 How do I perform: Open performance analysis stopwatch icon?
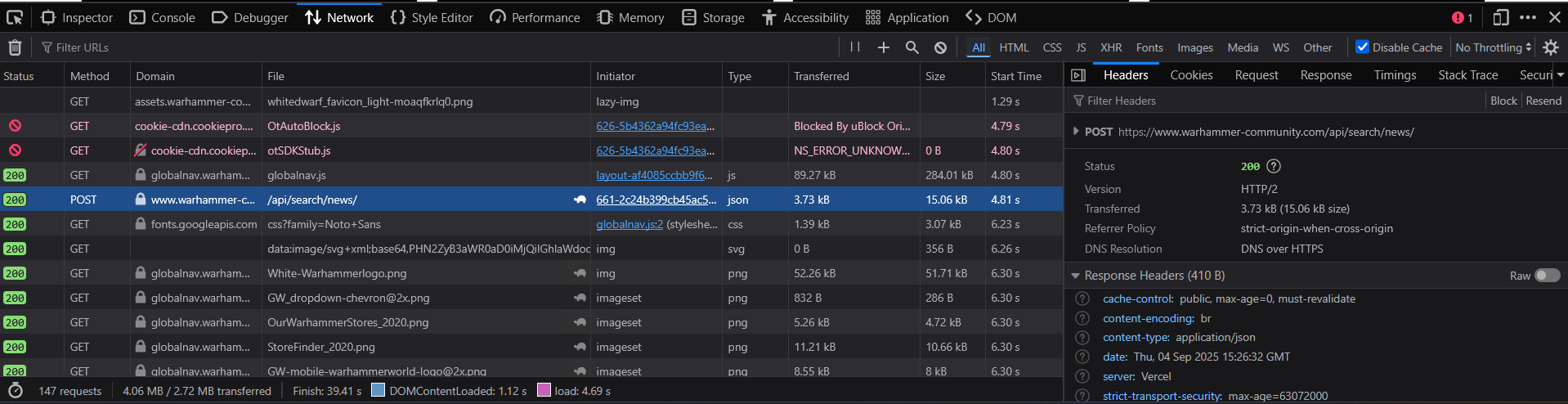click(x=16, y=391)
